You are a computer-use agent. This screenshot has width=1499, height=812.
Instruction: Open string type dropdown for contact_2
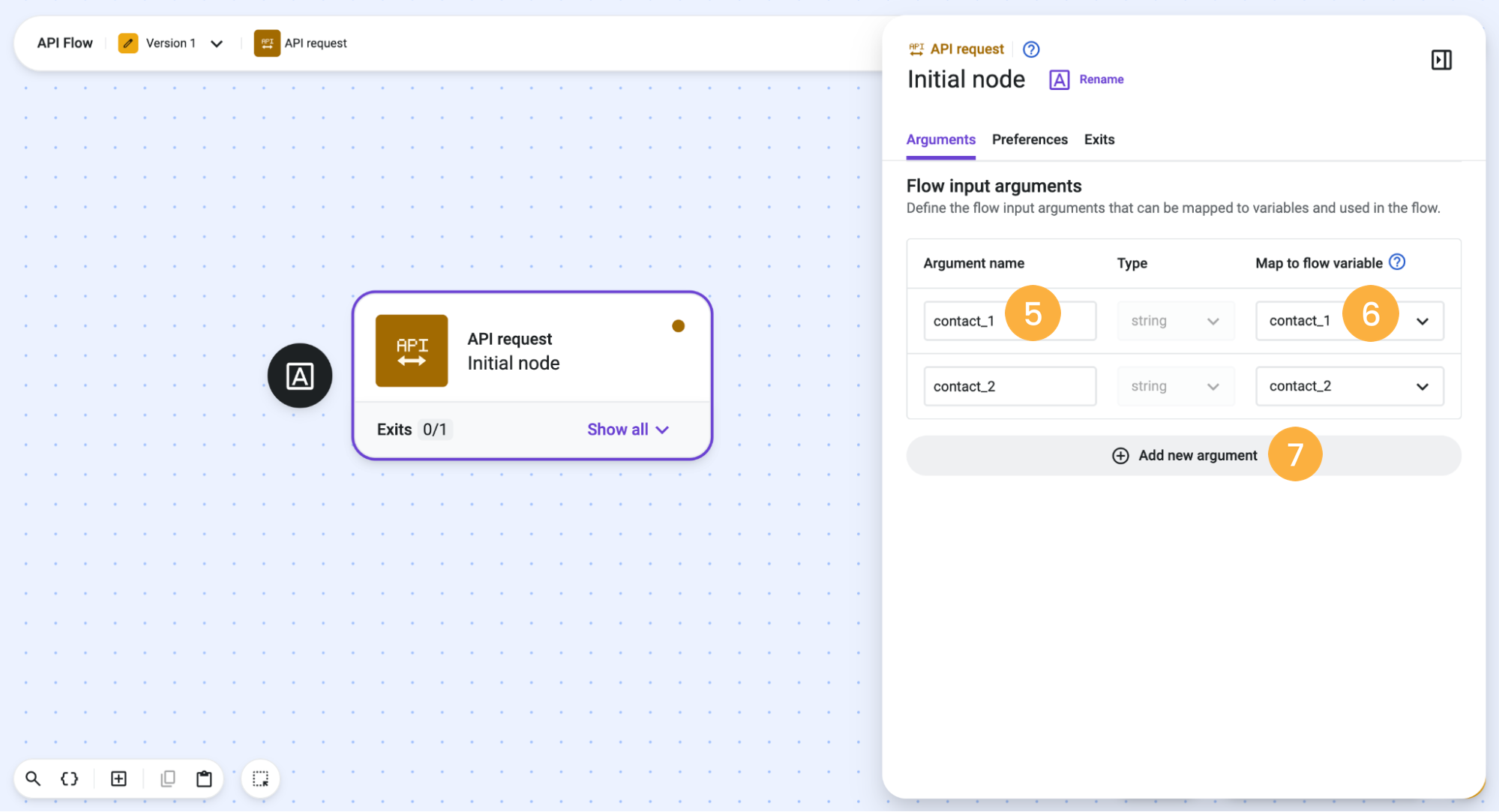tap(1175, 386)
